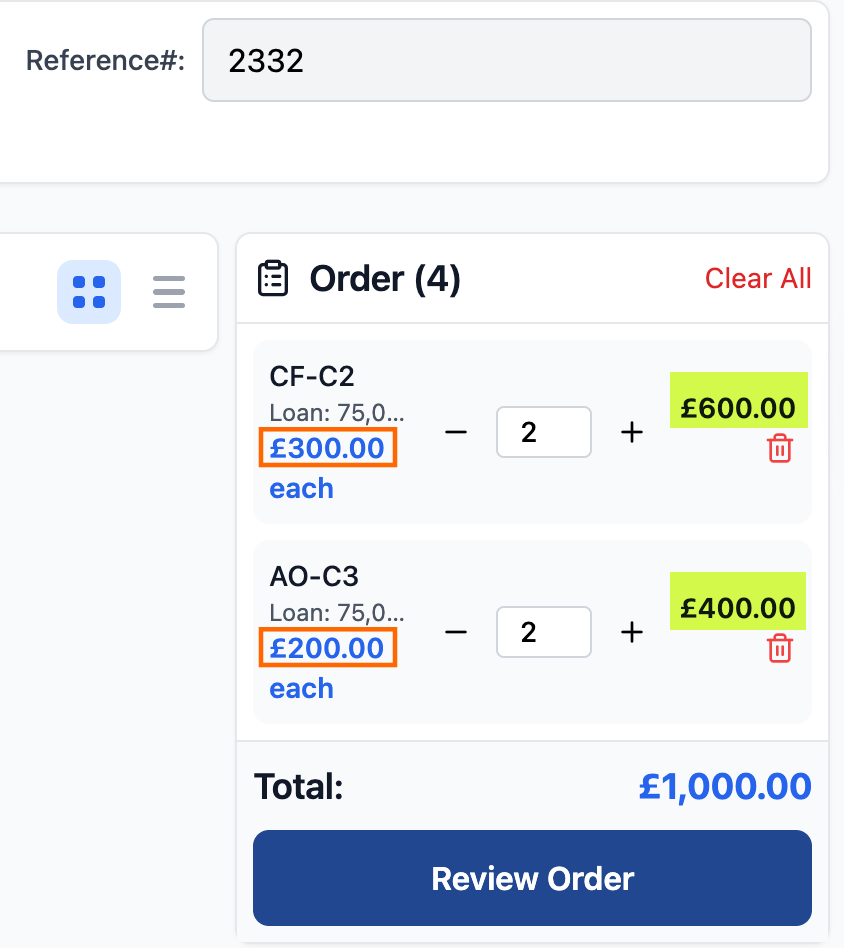This screenshot has height=948, width=844.
Task: Increase CF-C2 quantity with plus
Action: pyautogui.click(x=631, y=432)
